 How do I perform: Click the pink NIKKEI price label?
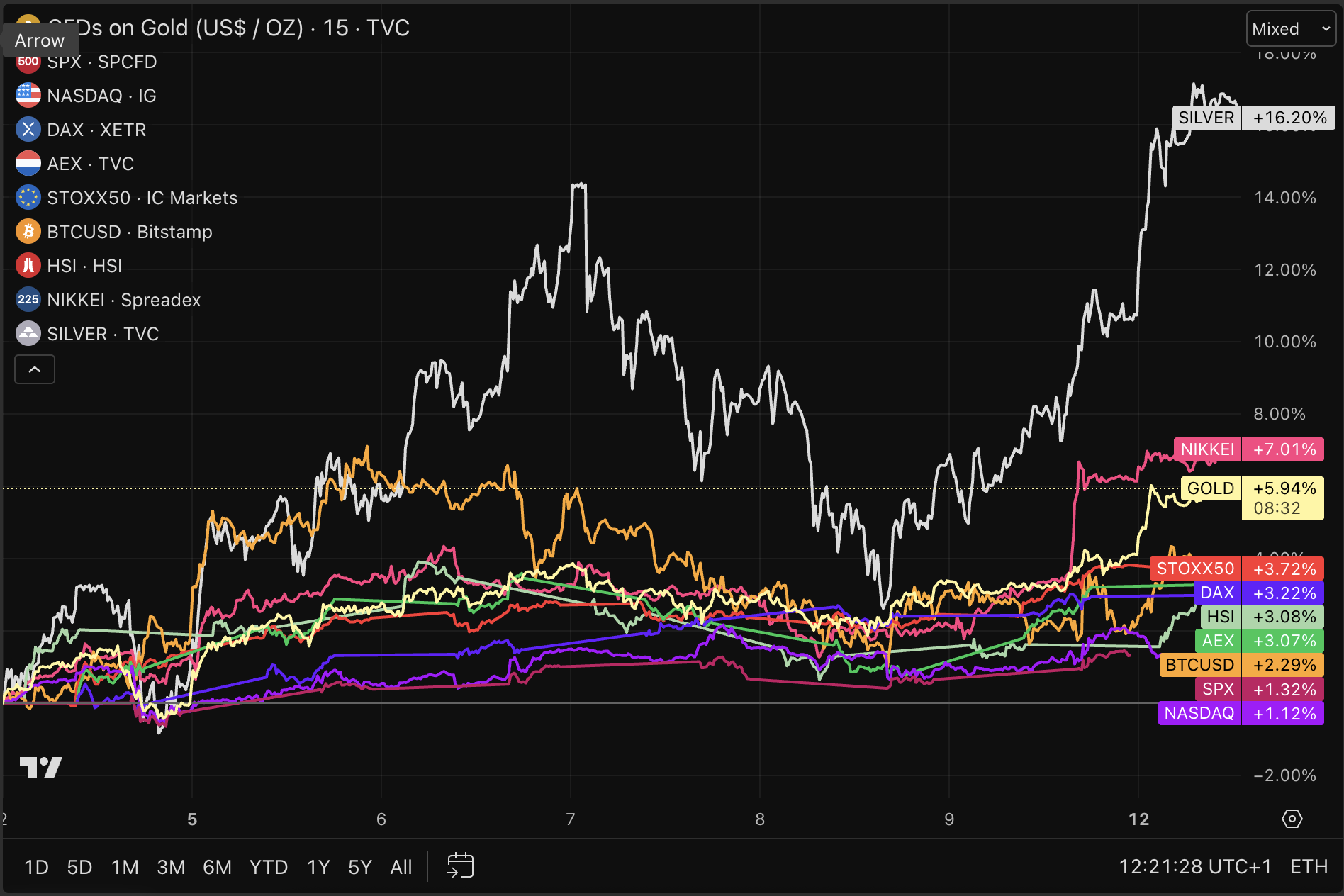1248,449
